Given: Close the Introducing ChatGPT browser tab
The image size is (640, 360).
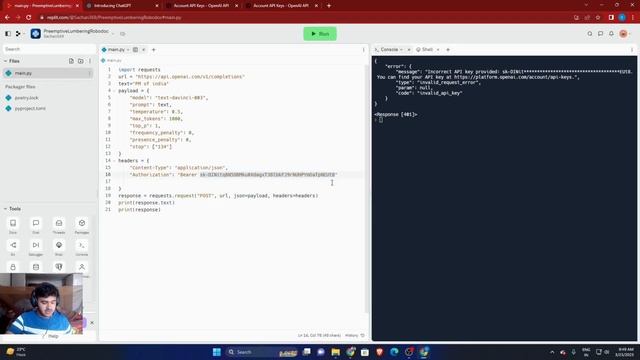Looking at the screenshot, I should (x=157, y=6).
